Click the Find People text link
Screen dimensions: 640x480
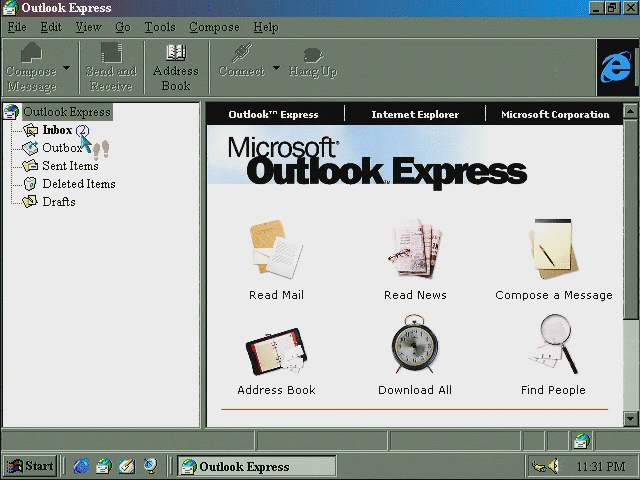553,390
